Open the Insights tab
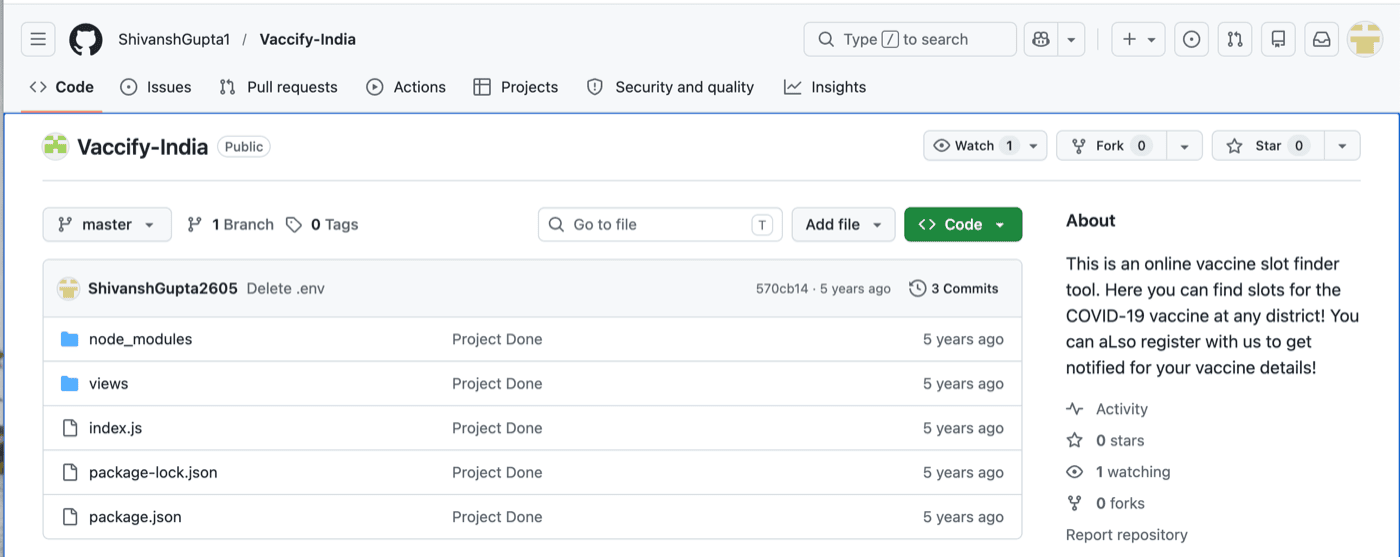Image resolution: width=1400 pixels, height=557 pixels. coord(825,87)
